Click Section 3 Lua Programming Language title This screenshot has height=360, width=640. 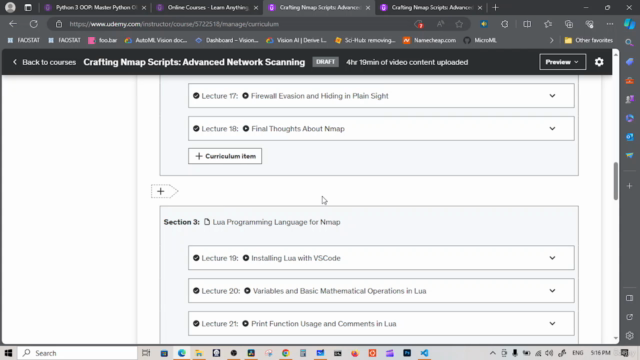[x=276, y=222]
